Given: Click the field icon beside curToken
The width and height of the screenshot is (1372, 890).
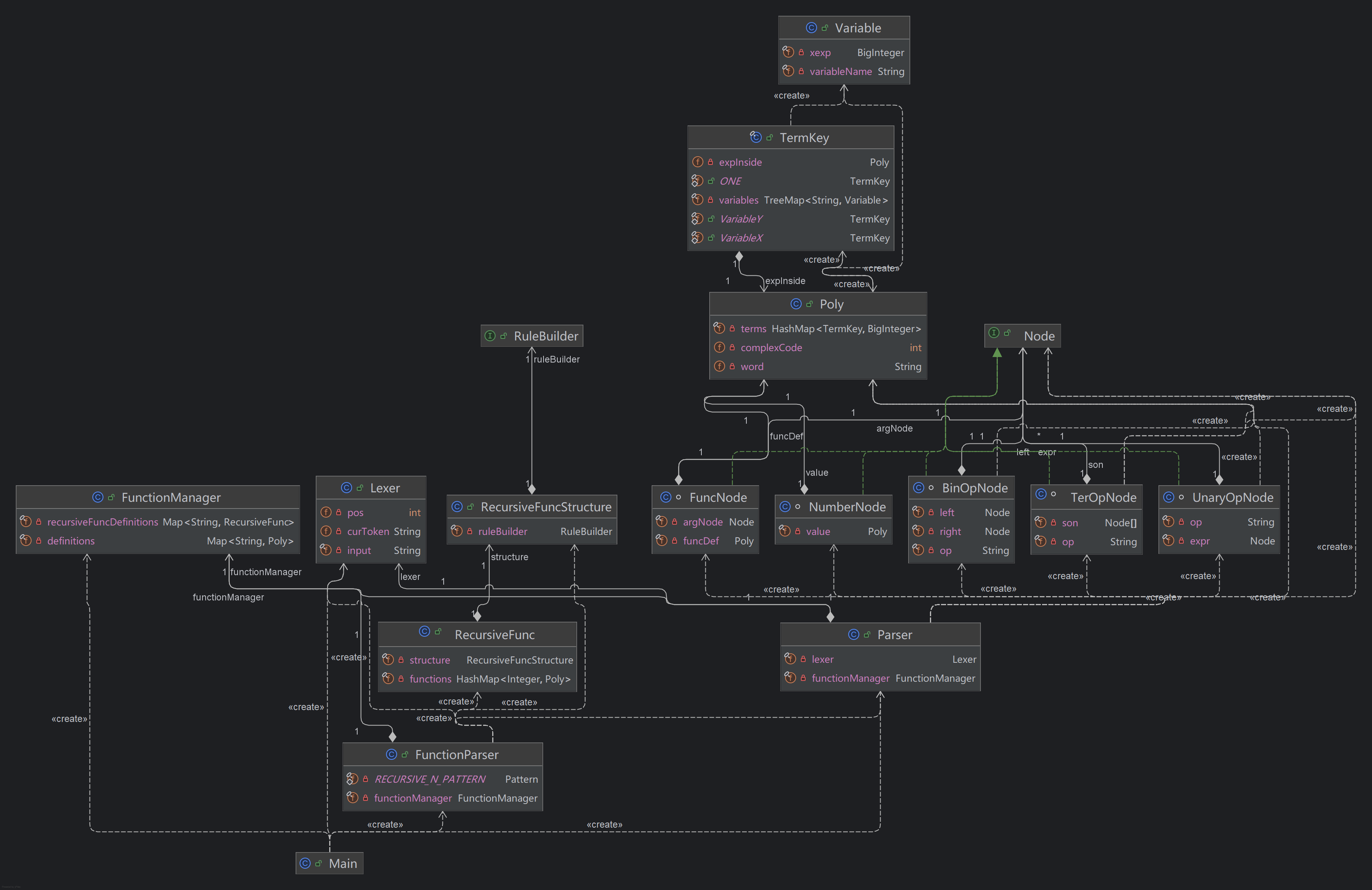Looking at the screenshot, I should (326, 531).
